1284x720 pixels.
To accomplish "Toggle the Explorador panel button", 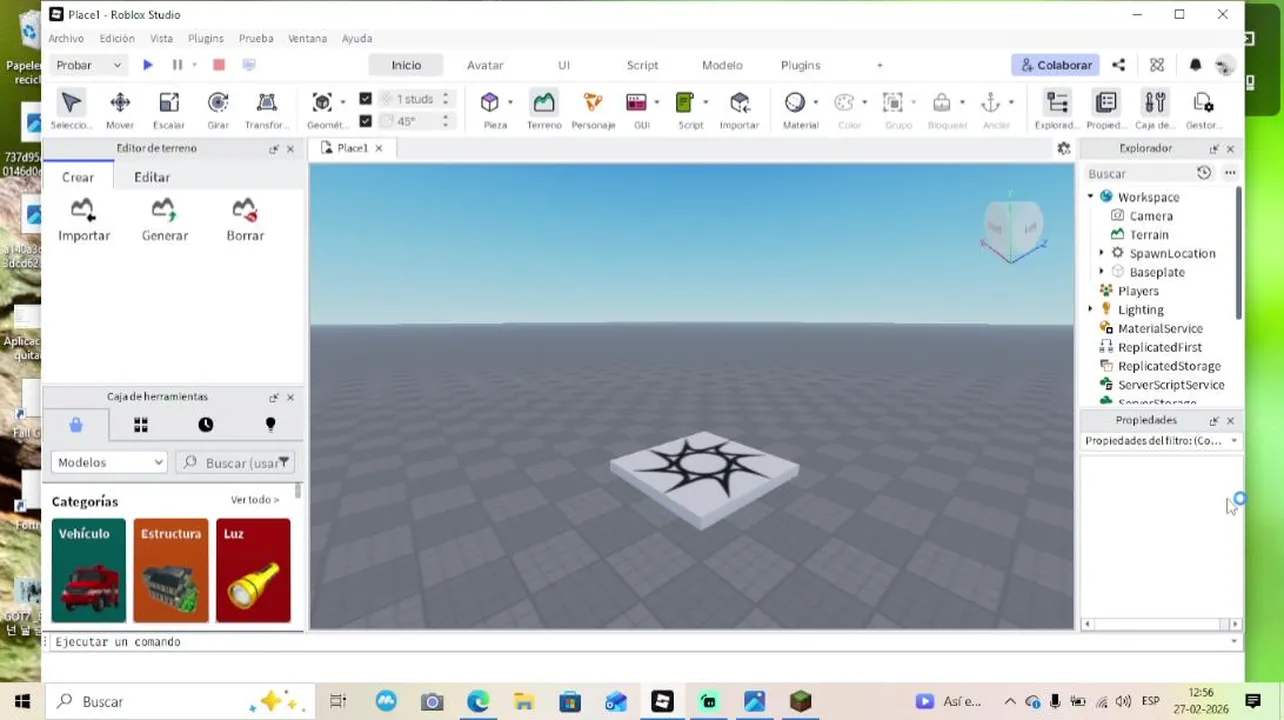I will [x=1057, y=109].
